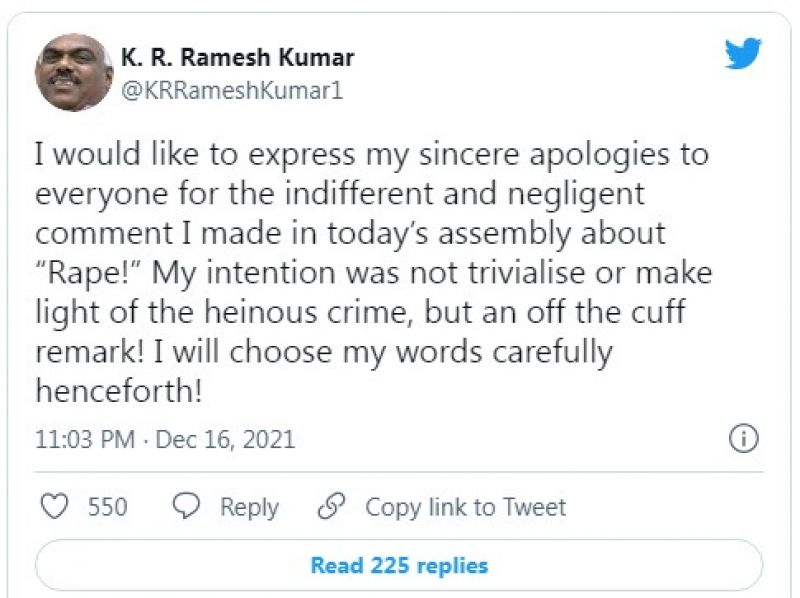
Task: Click the reply speech bubble icon
Action: click(188, 507)
